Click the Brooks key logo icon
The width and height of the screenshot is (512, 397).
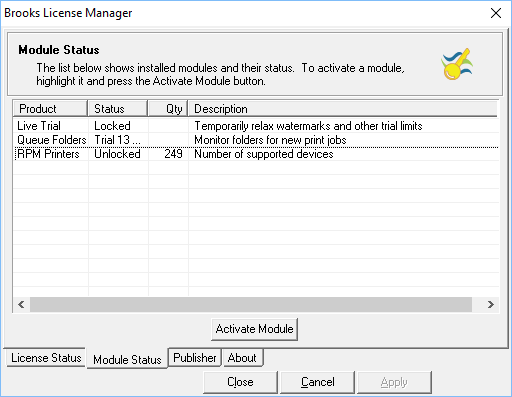457,64
